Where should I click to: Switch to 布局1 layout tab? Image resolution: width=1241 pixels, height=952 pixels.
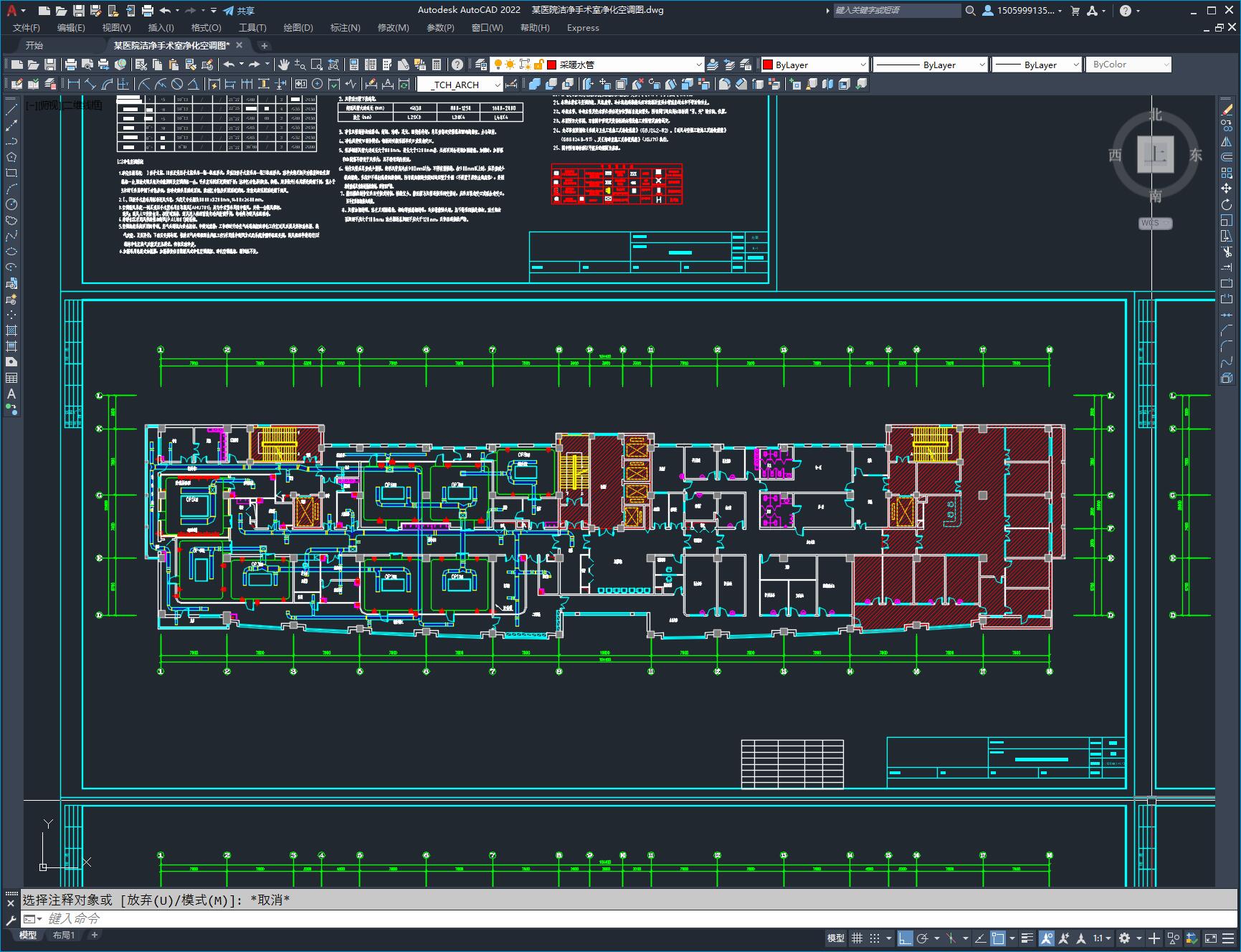64,935
